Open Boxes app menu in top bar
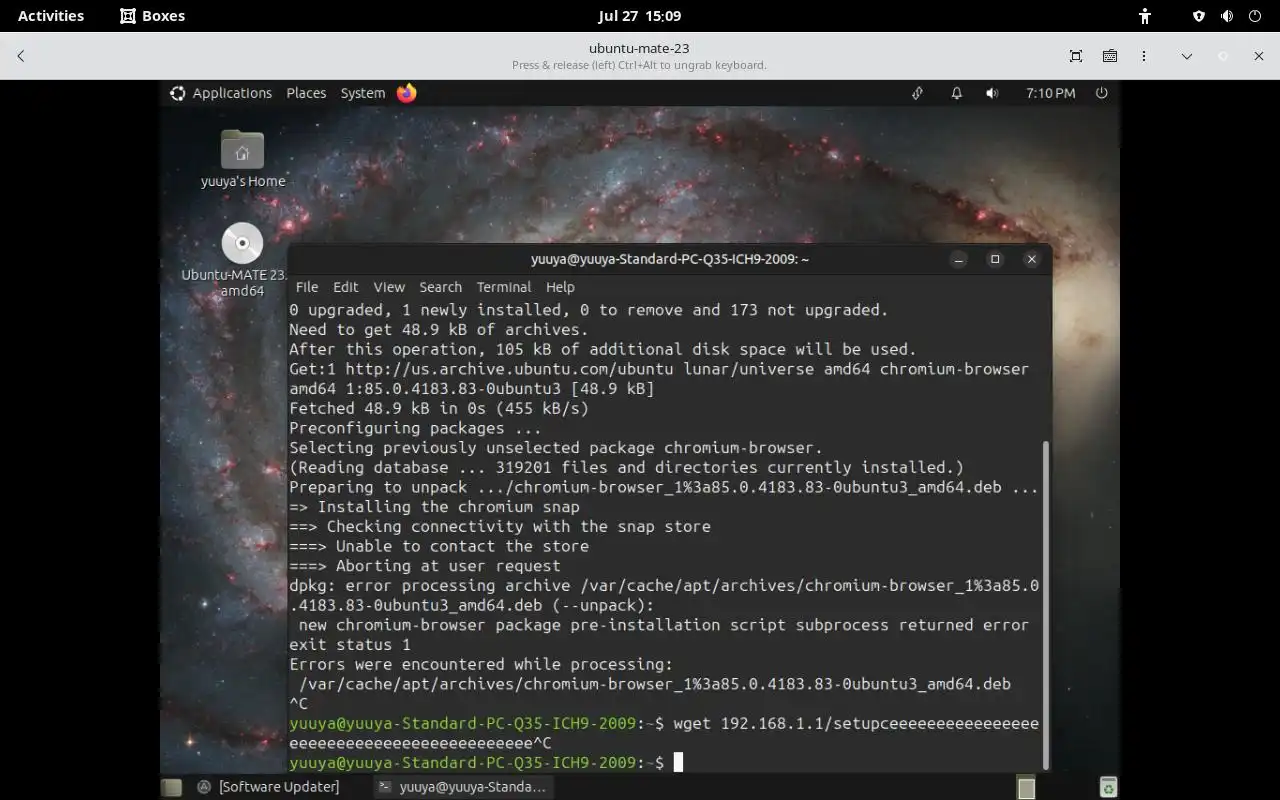 (152, 16)
